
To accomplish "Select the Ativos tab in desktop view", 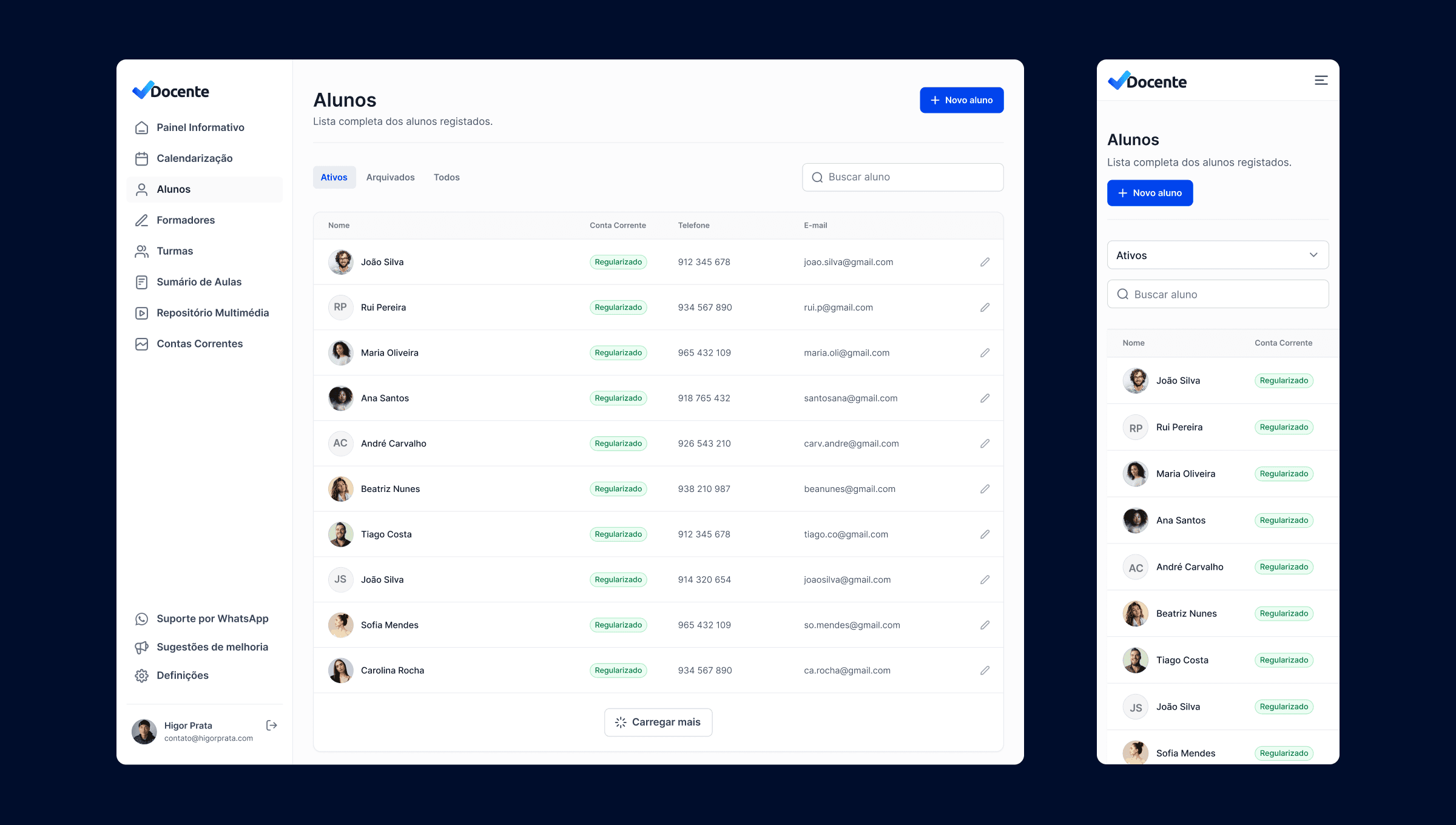I will coord(334,177).
